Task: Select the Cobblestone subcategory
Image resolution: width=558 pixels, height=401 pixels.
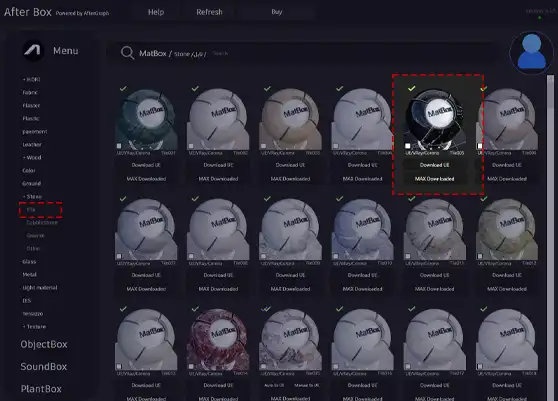Action: pos(42,222)
